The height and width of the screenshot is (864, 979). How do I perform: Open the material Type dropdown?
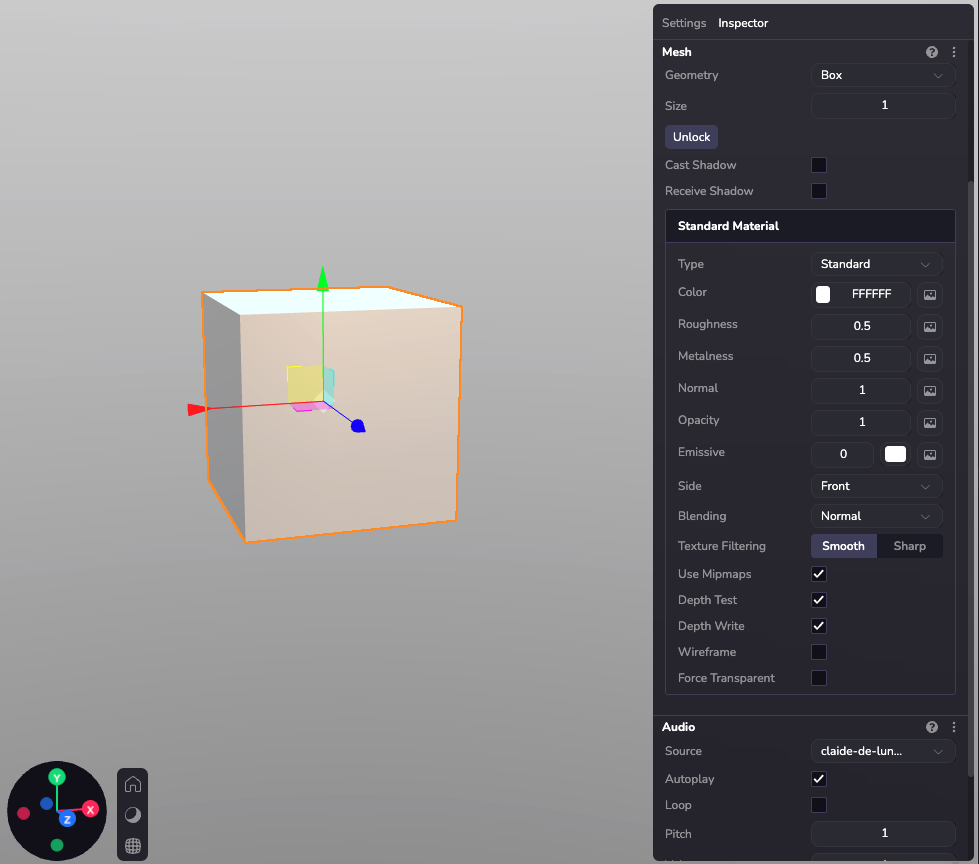tap(876, 264)
